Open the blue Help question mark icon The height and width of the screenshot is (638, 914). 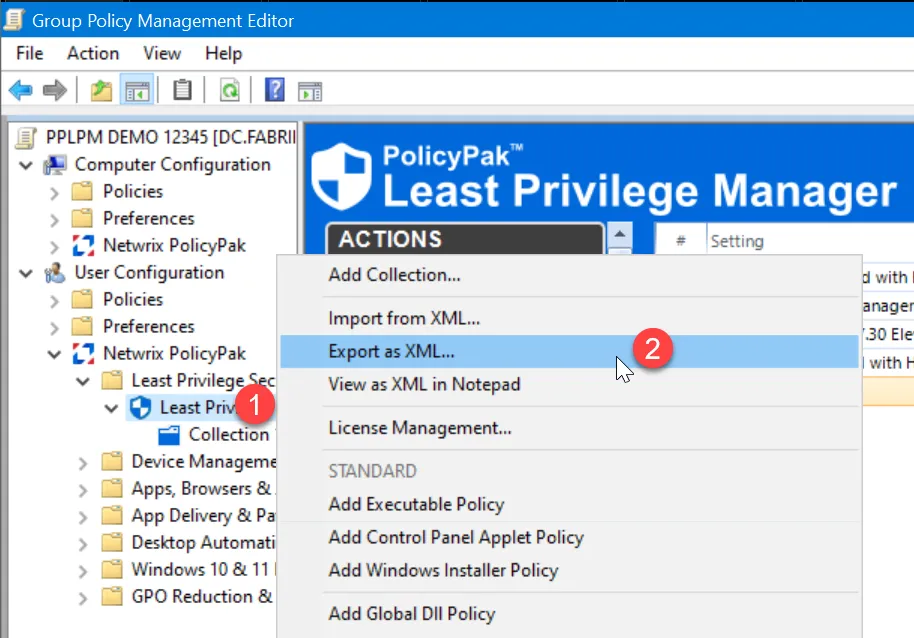(274, 91)
